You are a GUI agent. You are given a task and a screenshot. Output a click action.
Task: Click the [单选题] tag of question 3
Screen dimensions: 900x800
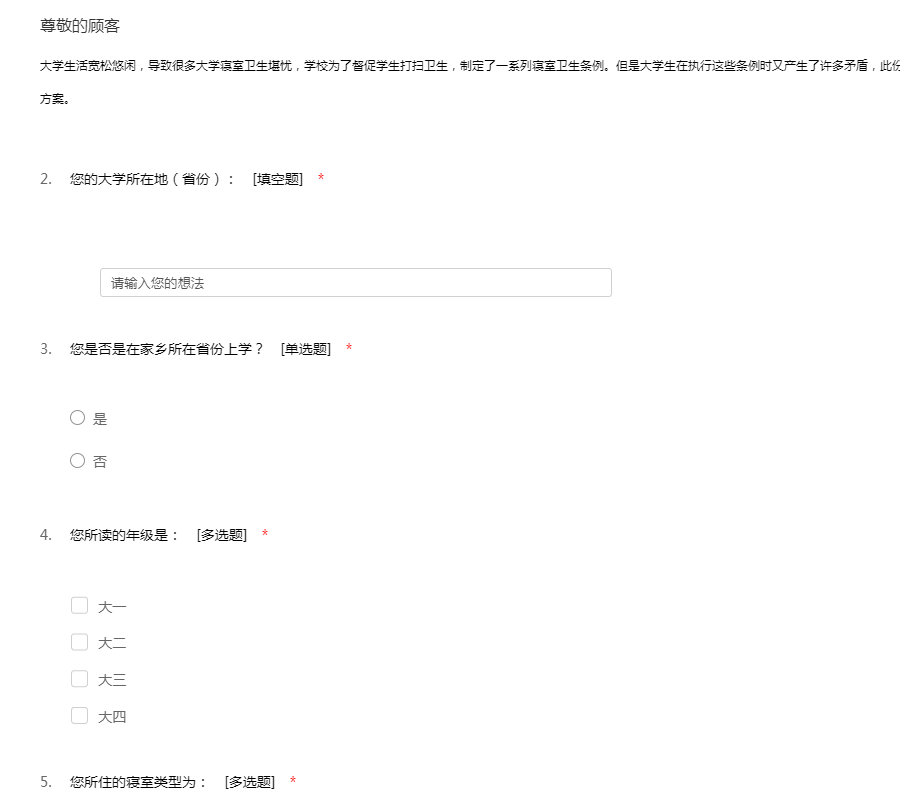click(x=306, y=349)
